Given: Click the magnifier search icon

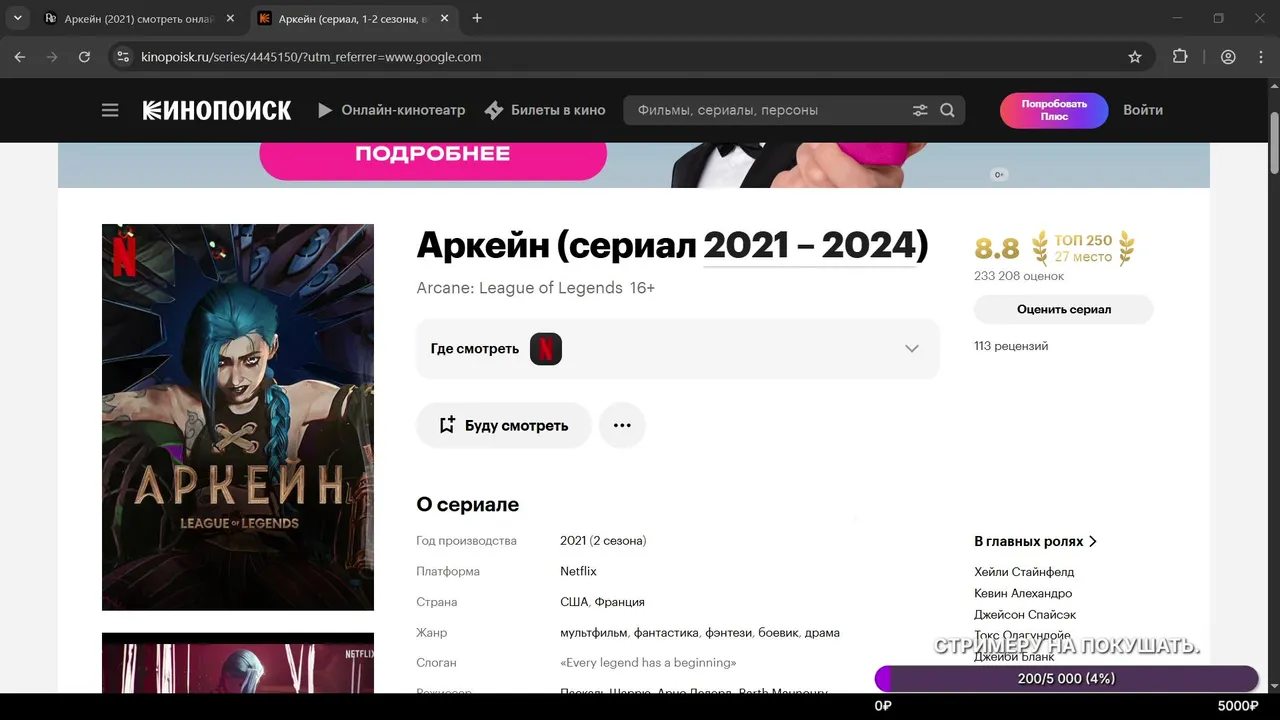Looking at the screenshot, I should tap(947, 110).
